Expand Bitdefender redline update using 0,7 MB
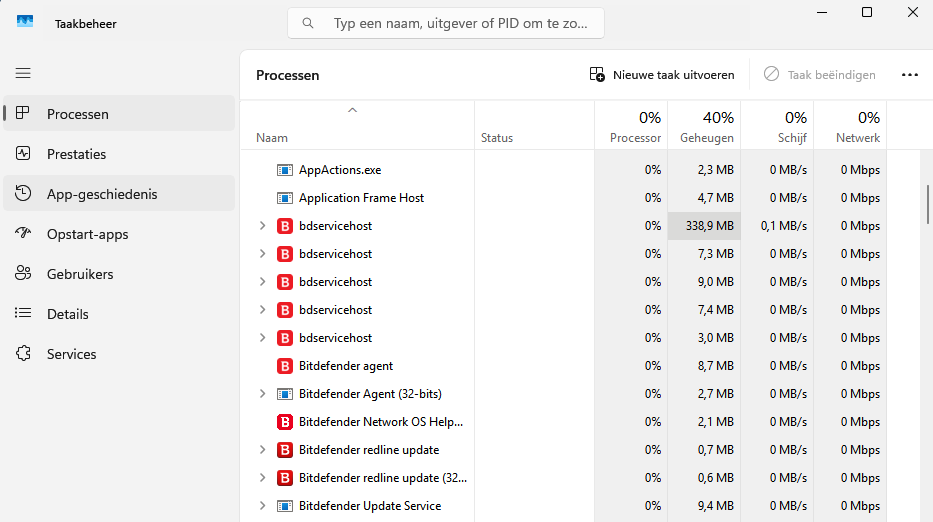The width and height of the screenshot is (933, 522). pos(262,449)
